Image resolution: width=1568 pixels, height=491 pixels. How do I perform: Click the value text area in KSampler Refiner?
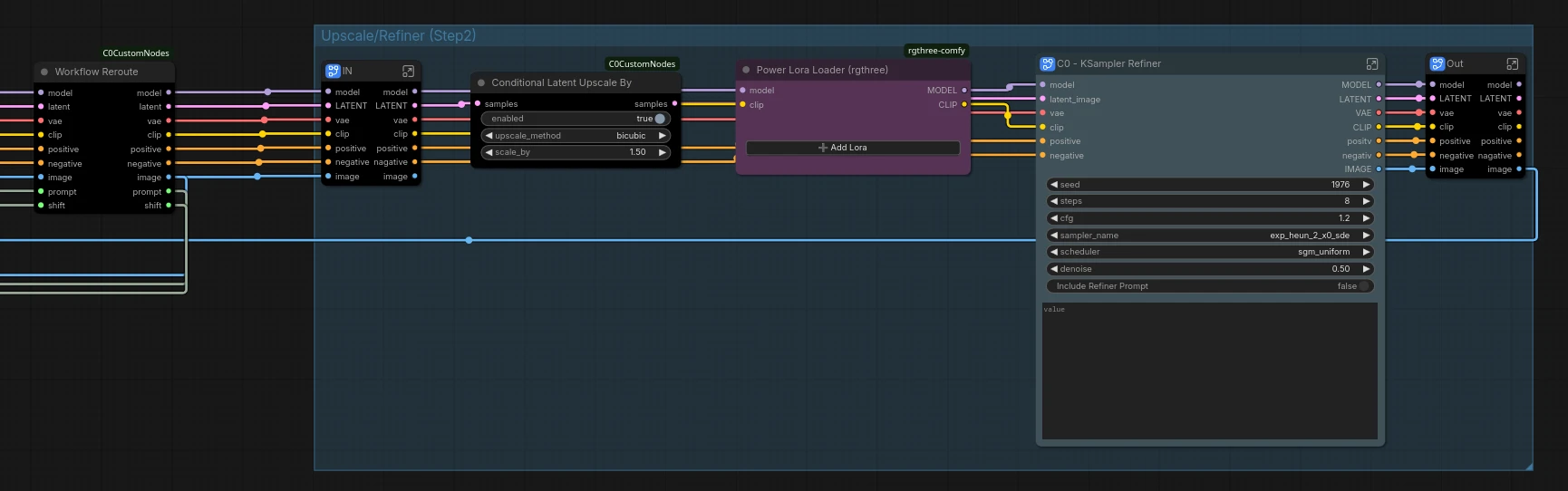pyautogui.click(x=1210, y=371)
